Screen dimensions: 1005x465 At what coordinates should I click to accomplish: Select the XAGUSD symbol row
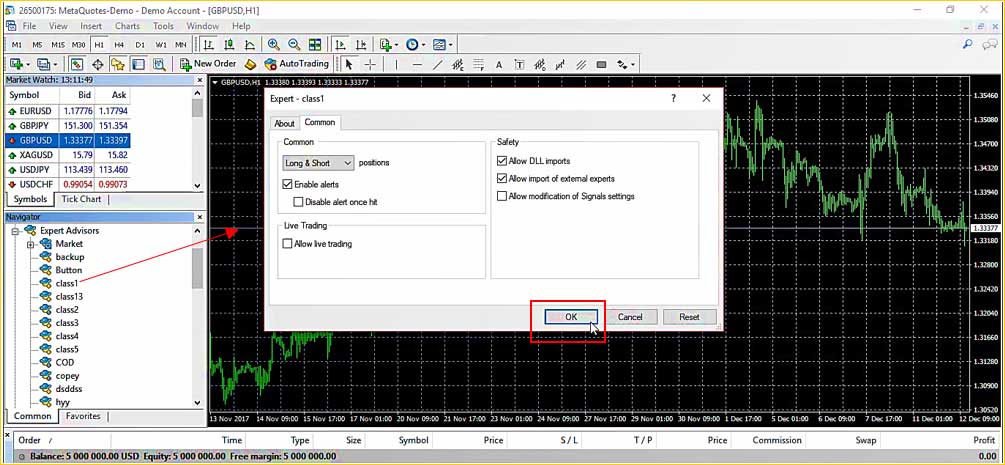pos(68,155)
